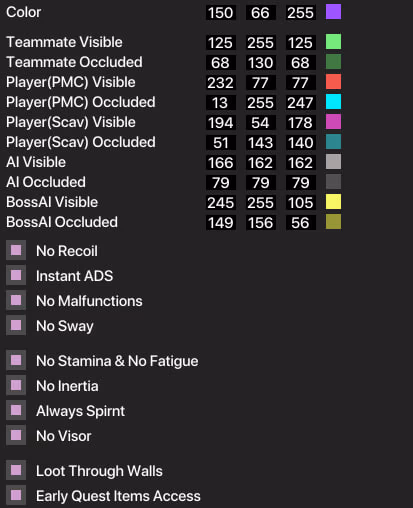Toggle Early Quest Items Access checkbox

[16, 495]
